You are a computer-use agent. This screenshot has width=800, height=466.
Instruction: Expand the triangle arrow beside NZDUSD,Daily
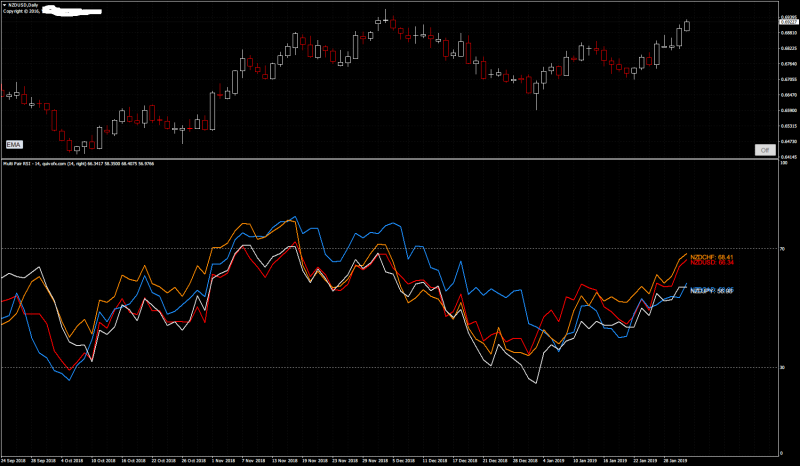point(5,5)
